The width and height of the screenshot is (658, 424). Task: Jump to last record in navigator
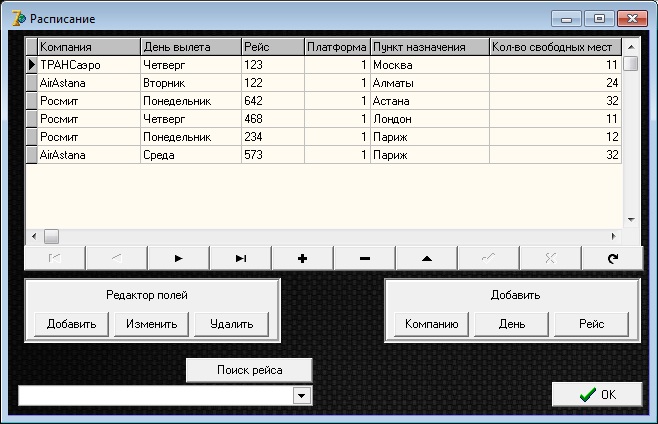point(240,259)
